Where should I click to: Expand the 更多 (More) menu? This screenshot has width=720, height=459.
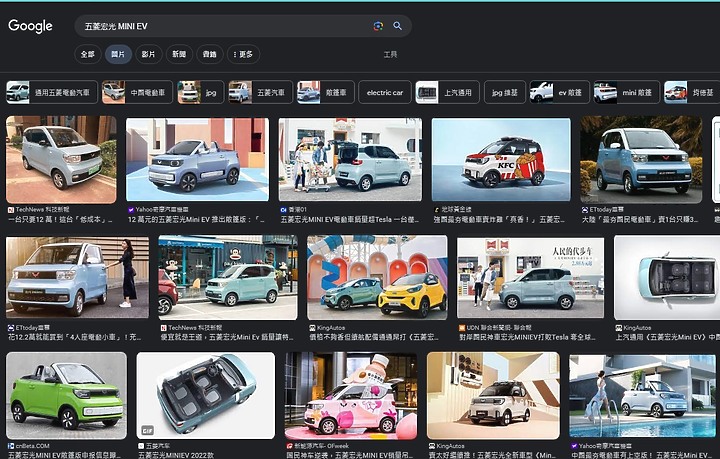pyautogui.click(x=243, y=54)
